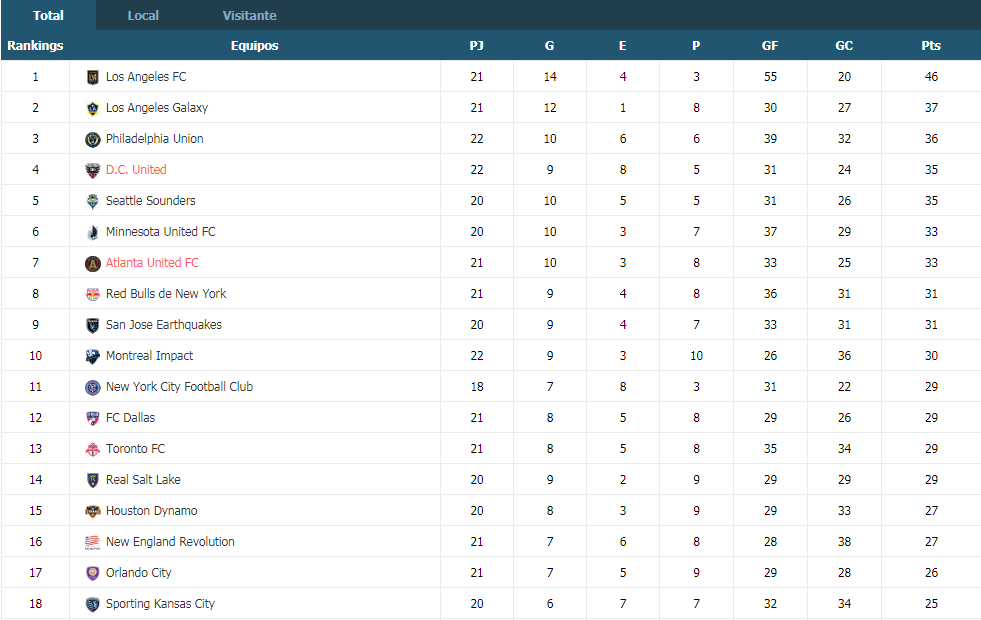Select the Total tab

pos(48,16)
